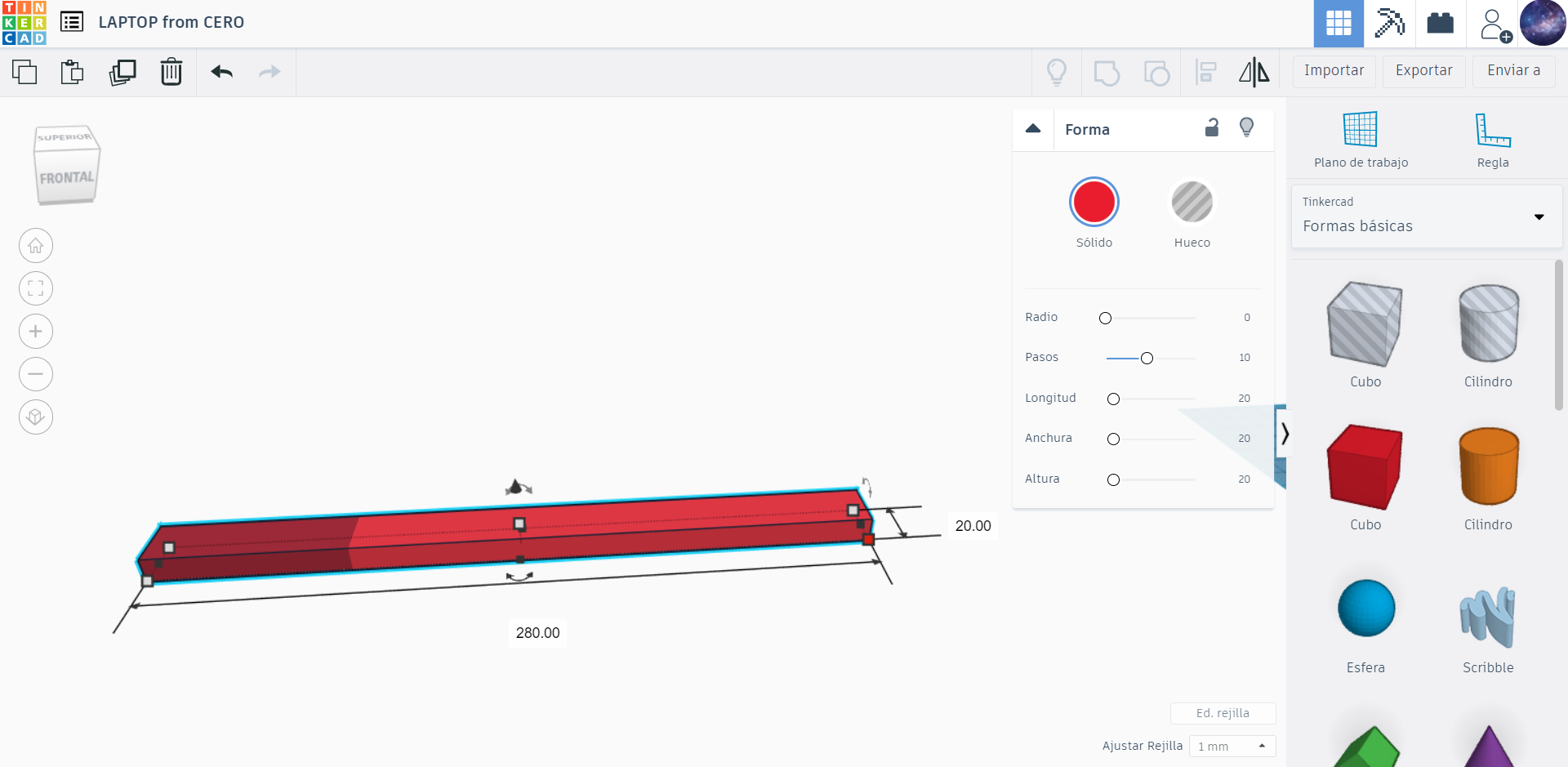Click the Pasos value 10
The image size is (1568, 767).
(1245, 357)
